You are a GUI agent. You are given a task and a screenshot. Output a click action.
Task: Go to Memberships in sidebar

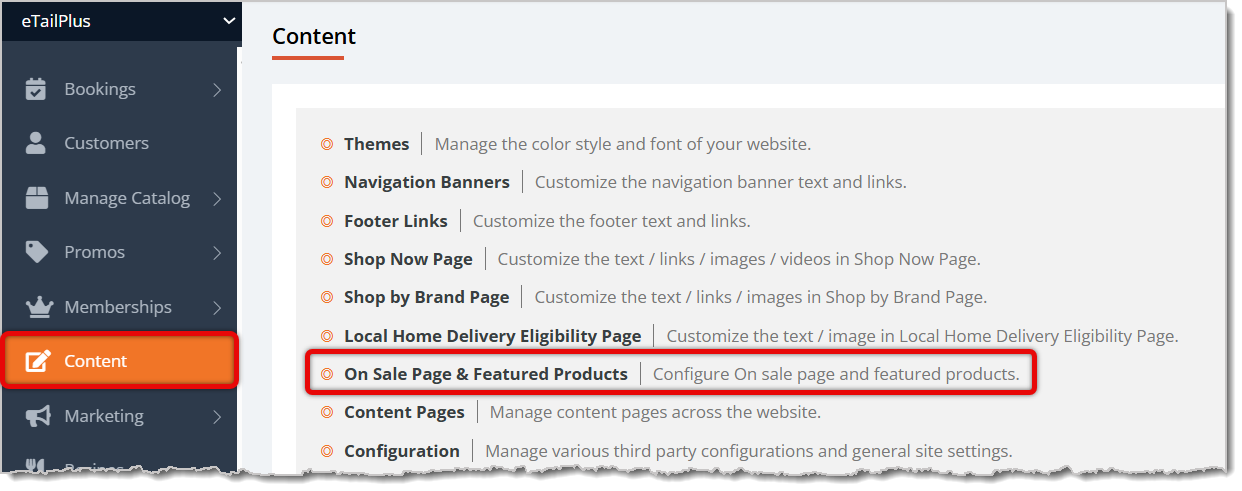[x=118, y=307]
